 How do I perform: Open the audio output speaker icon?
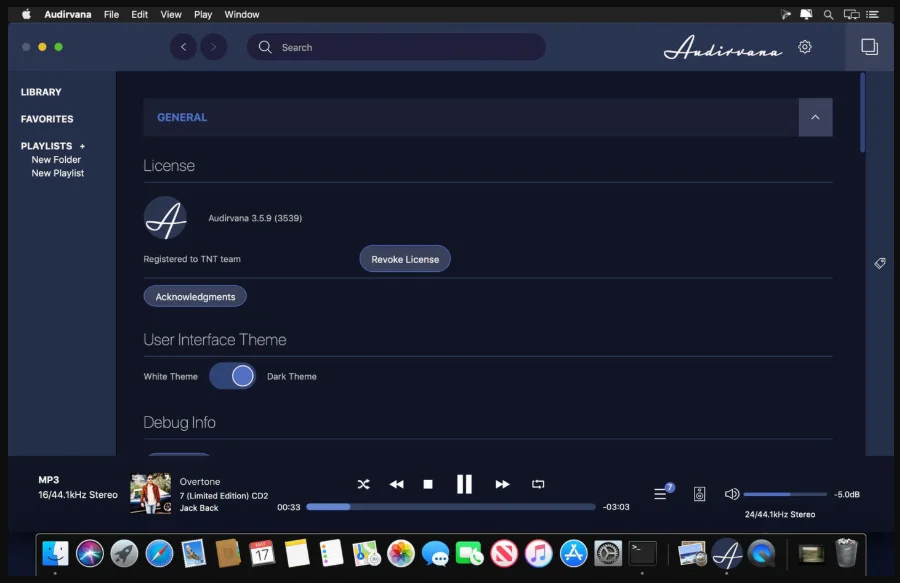(x=699, y=494)
